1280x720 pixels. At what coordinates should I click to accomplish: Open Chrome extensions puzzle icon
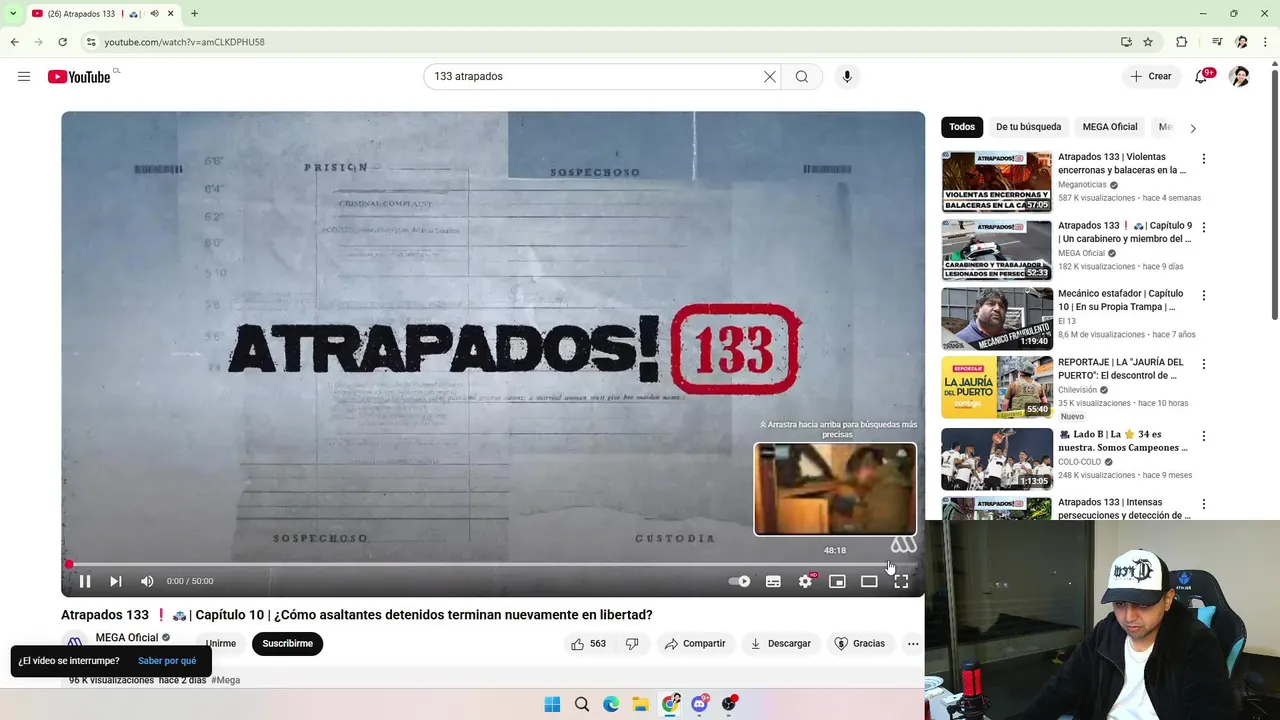[1181, 42]
